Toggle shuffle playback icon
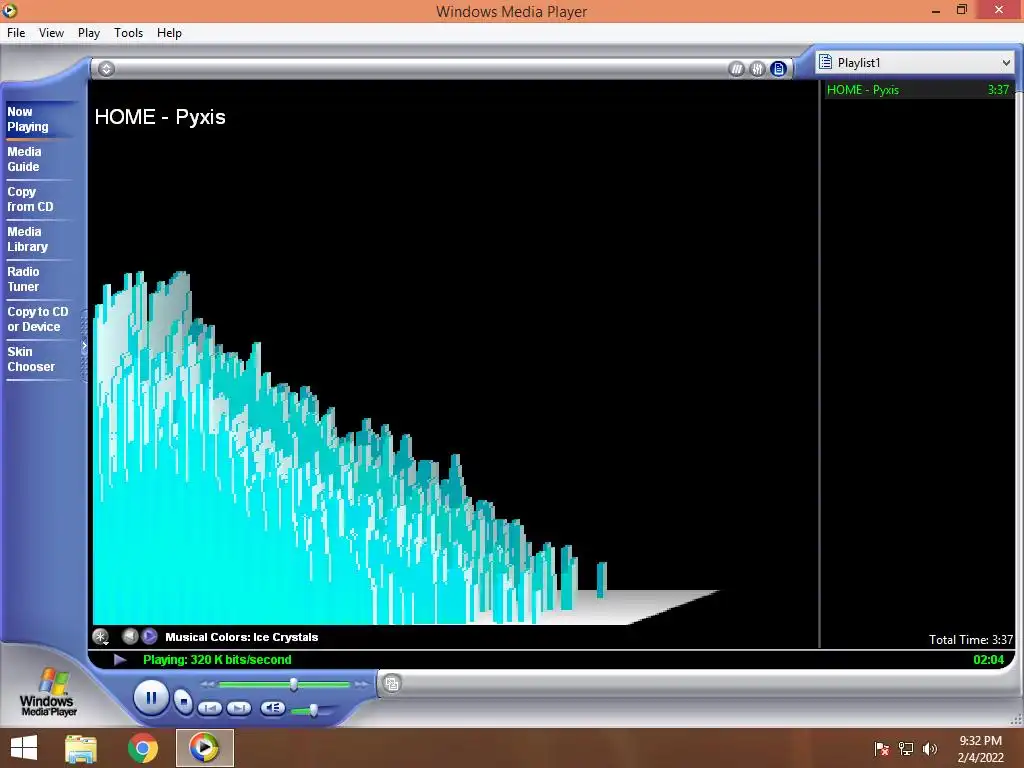This screenshot has height=768, width=1024. pos(736,69)
